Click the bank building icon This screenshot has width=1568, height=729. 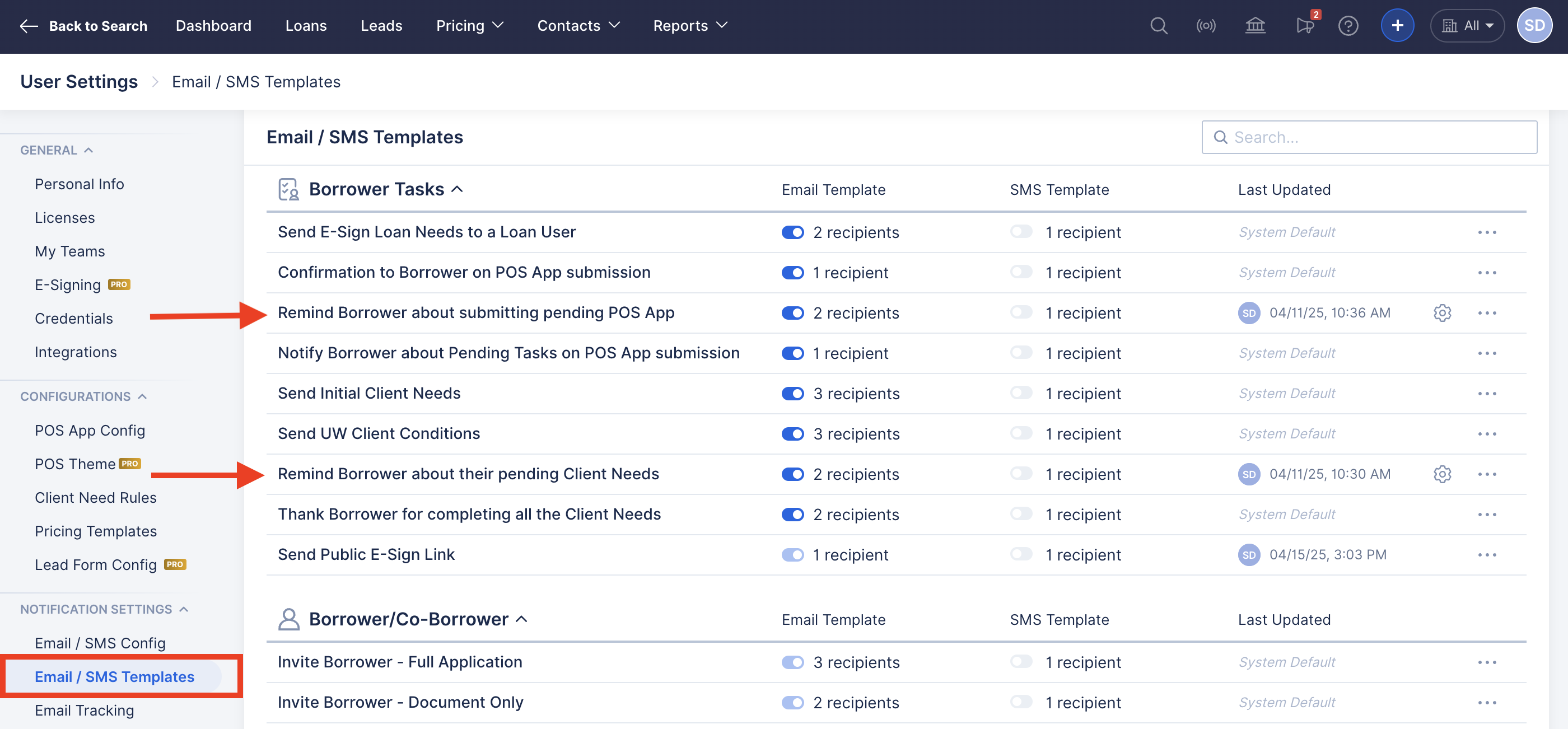coord(1255,26)
